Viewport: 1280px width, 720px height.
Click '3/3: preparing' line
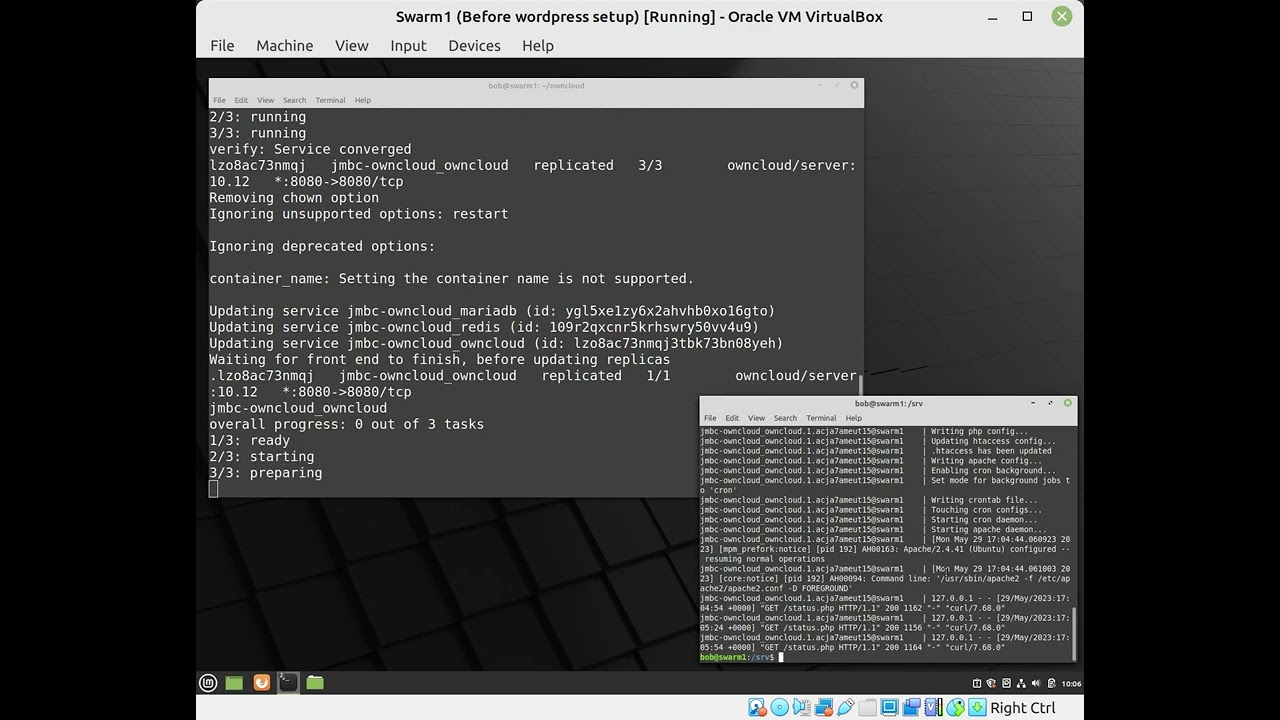point(265,473)
